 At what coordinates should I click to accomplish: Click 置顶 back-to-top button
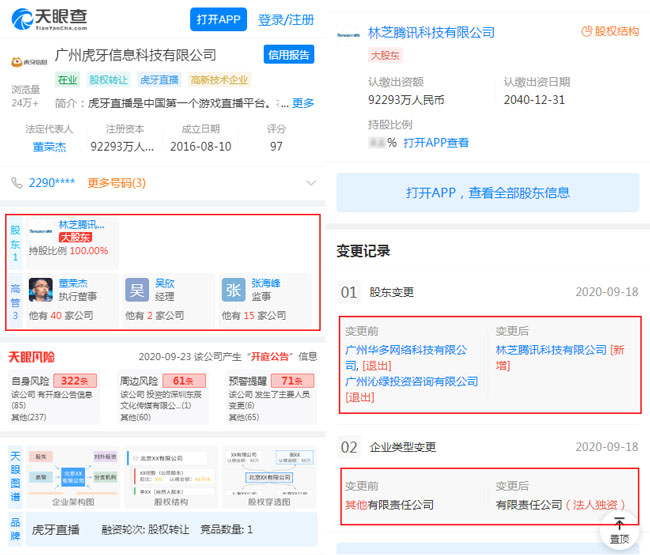pos(619,531)
